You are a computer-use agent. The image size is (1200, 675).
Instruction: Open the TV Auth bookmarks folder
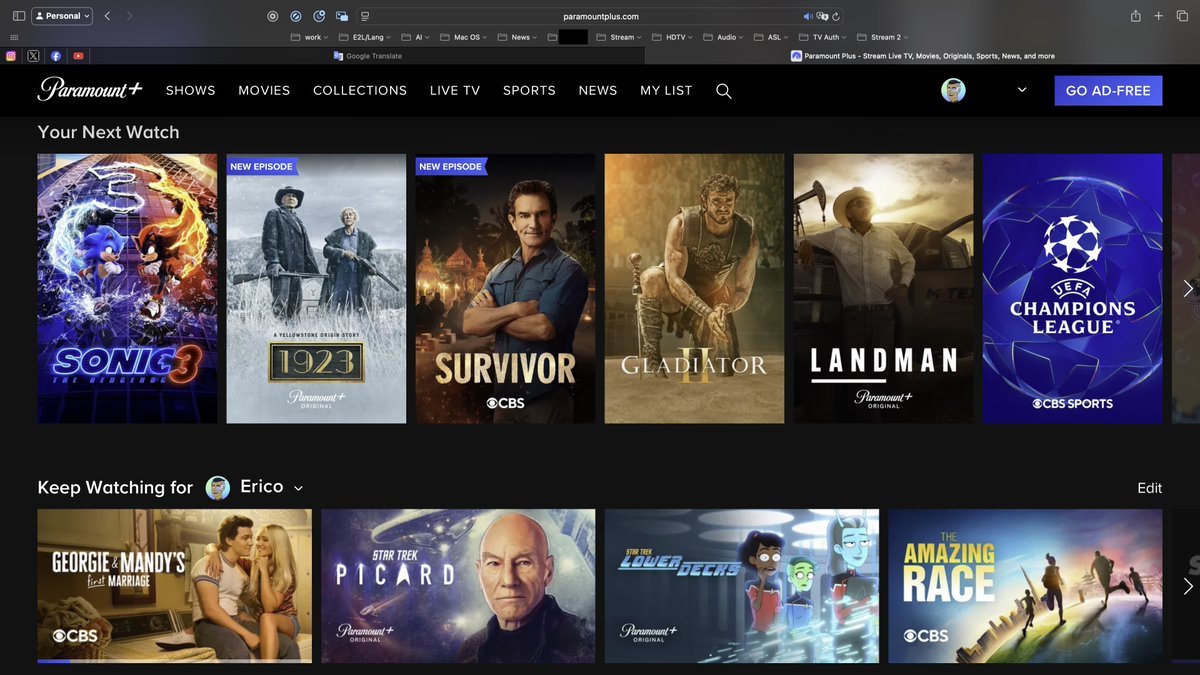(x=822, y=37)
